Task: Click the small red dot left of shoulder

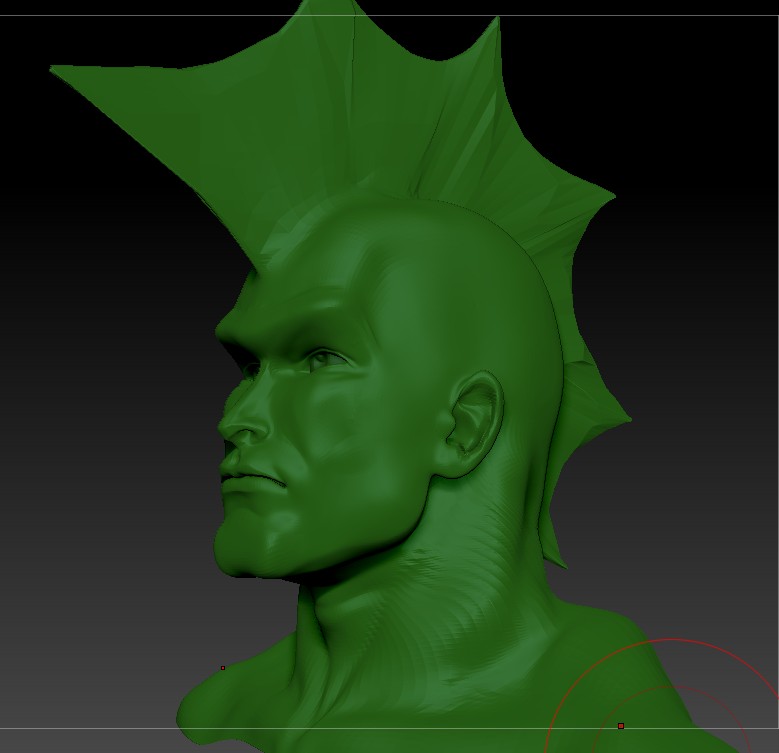Action: coord(223,667)
